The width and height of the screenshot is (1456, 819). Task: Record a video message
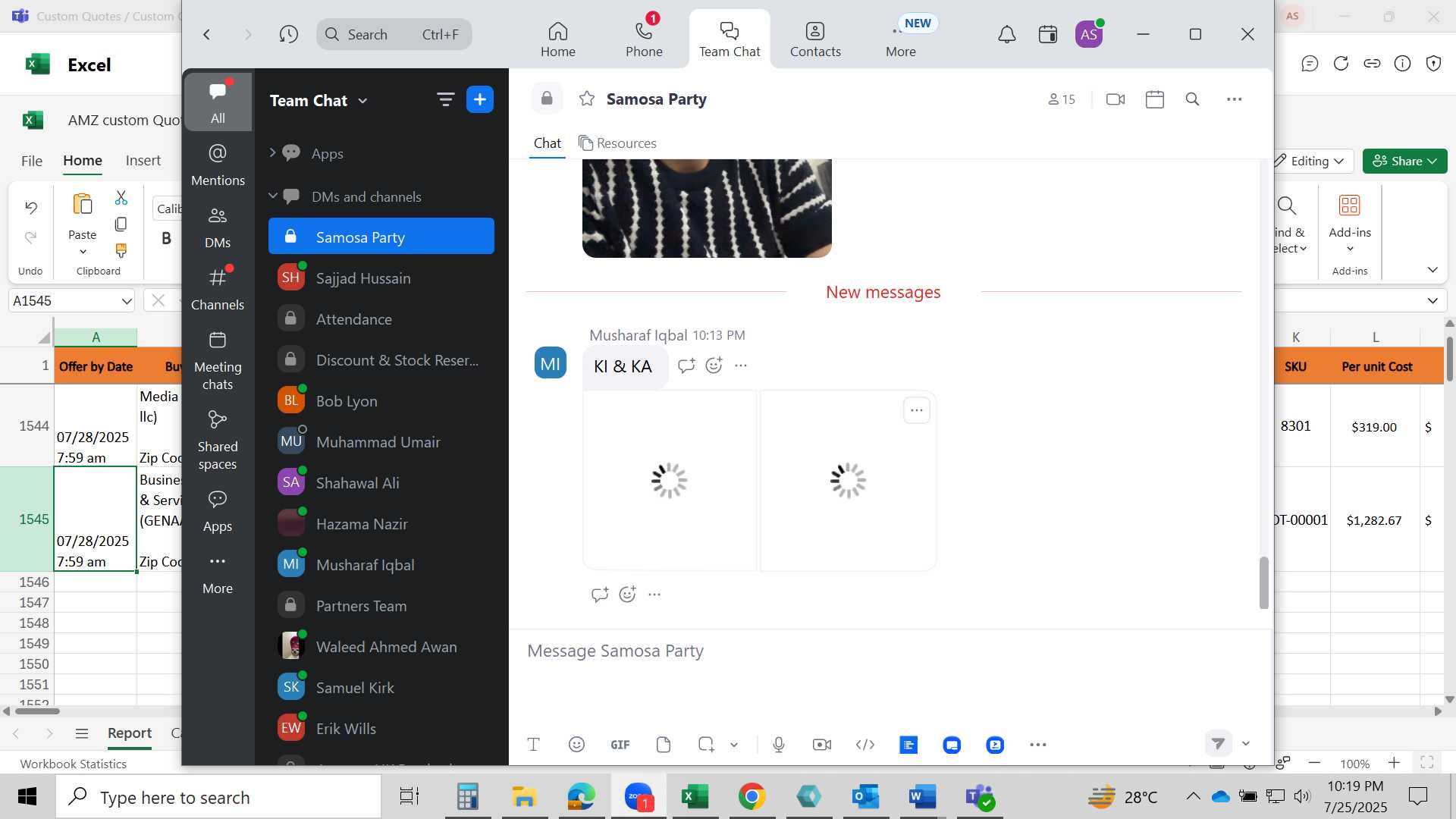point(822,745)
